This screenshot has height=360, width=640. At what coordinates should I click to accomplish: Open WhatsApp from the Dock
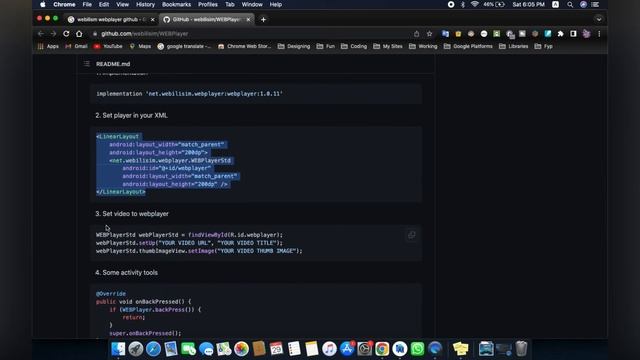pos(417,349)
